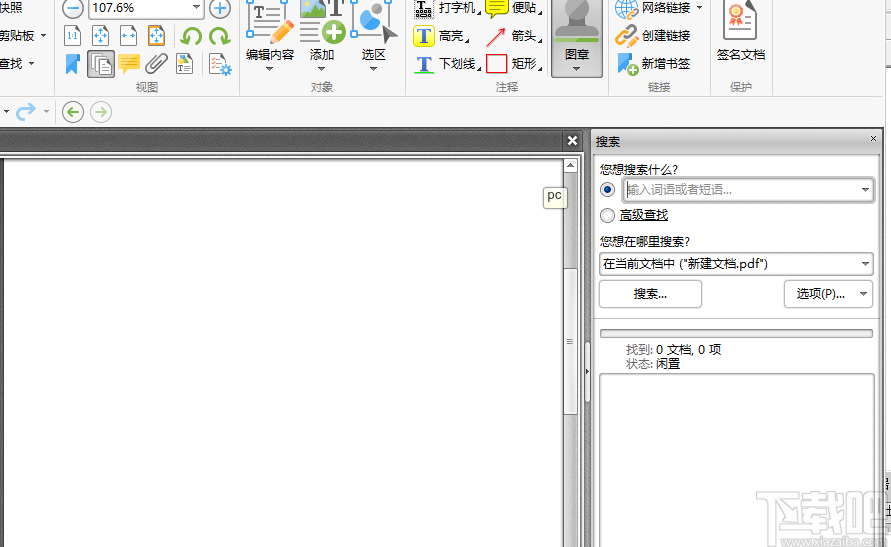Screen dimensions: 891x547
Task: Select the orange fit visible icon
Action: click(x=156, y=36)
